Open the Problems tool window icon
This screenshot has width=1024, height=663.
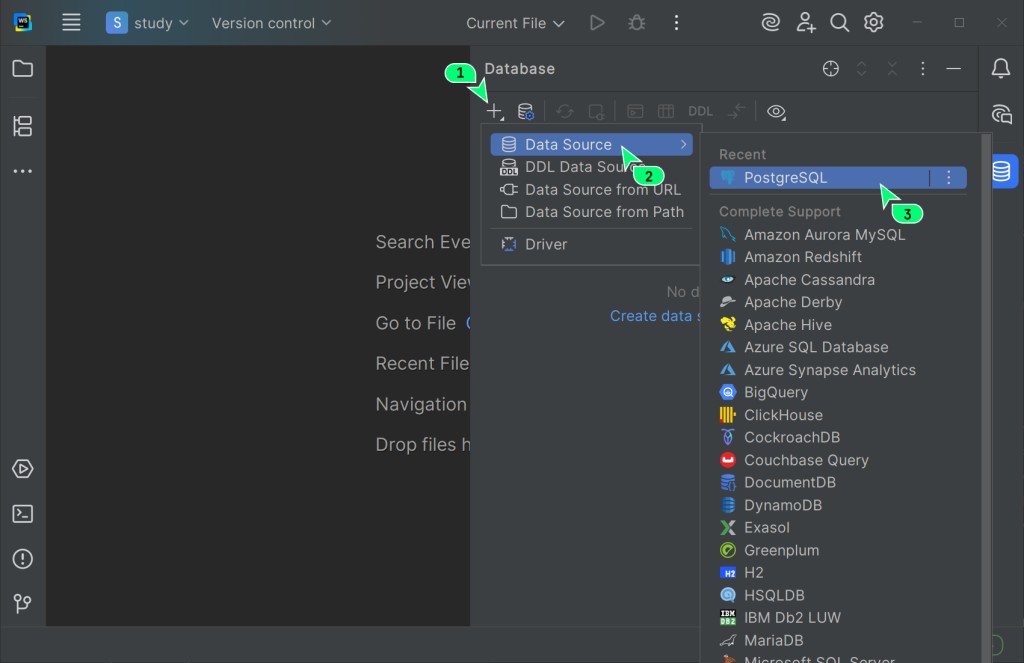[22, 559]
